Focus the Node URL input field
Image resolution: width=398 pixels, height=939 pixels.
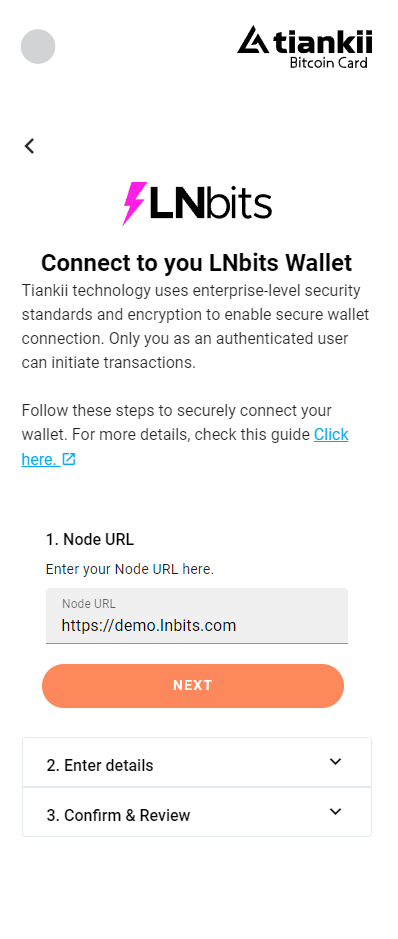pyautogui.click(x=197, y=616)
